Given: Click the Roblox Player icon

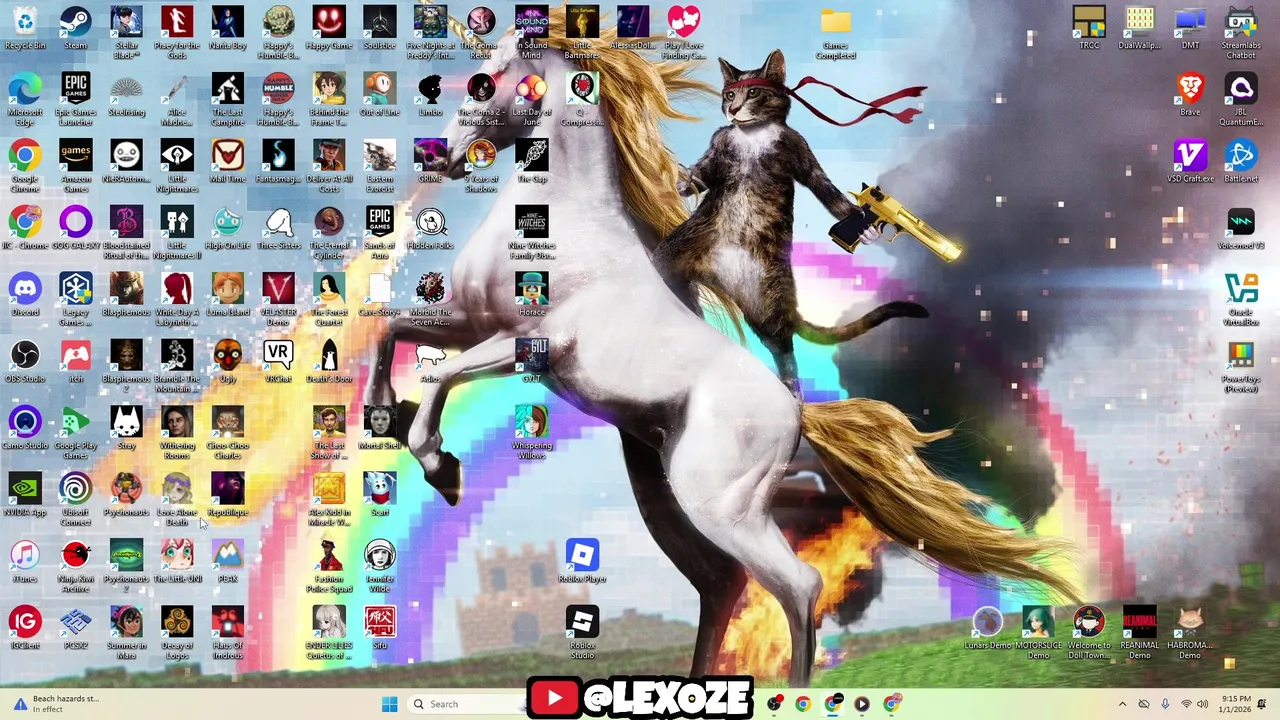Looking at the screenshot, I should pyautogui.click(x=582, y=562).
